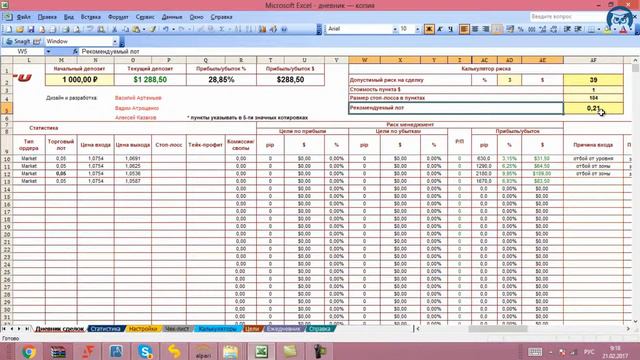The width and height of the screenshot is (640, 360).
Task: Click the Comma style 000 icon
Action: click(532, 29)
